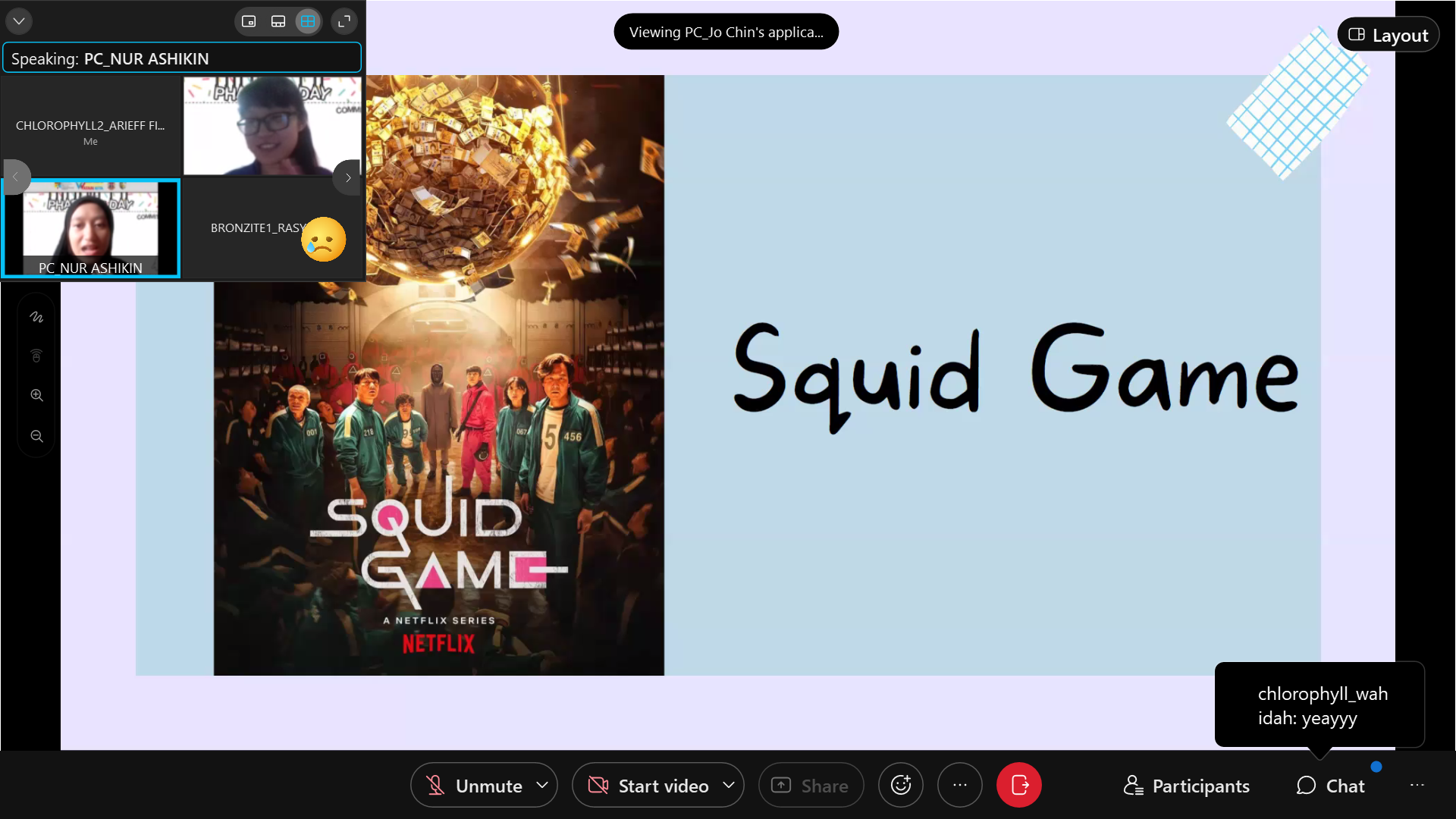The image size is (1456, 819).
Task: Click the Layout button
Action: pos(1388,35)
